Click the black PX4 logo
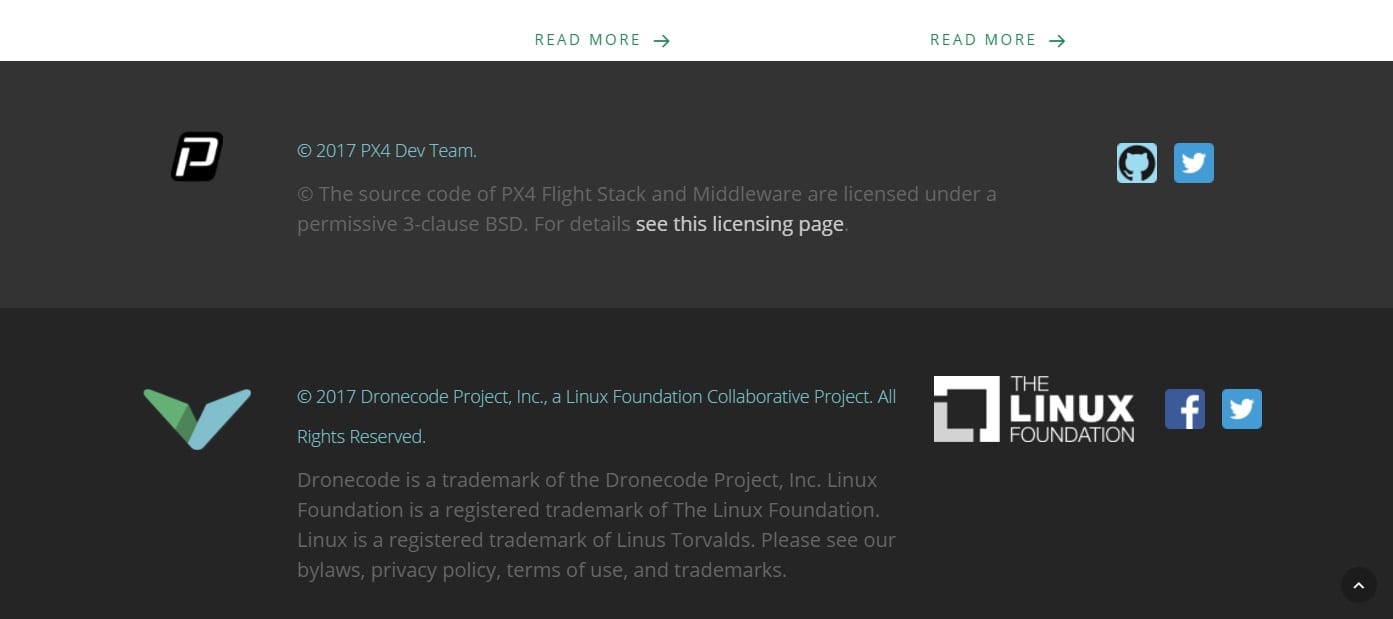Image resolution: width=1393 pixels, height=619 pixels. click(197, 157)
